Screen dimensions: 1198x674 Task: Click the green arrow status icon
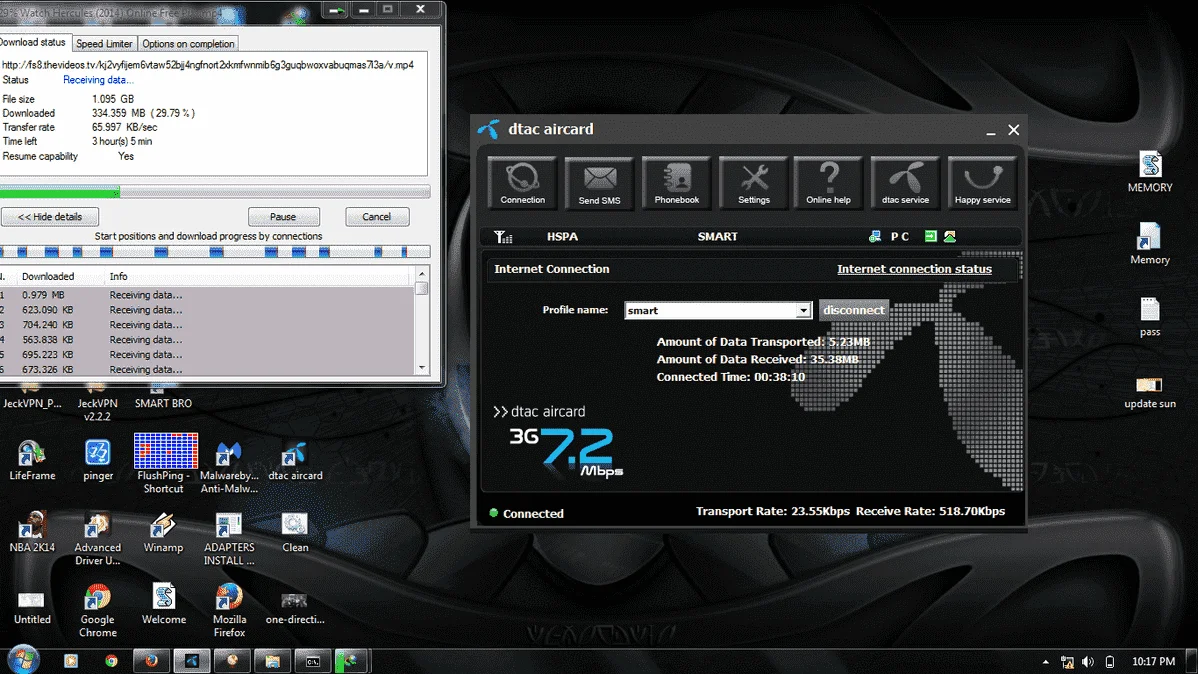coord(931,237)
